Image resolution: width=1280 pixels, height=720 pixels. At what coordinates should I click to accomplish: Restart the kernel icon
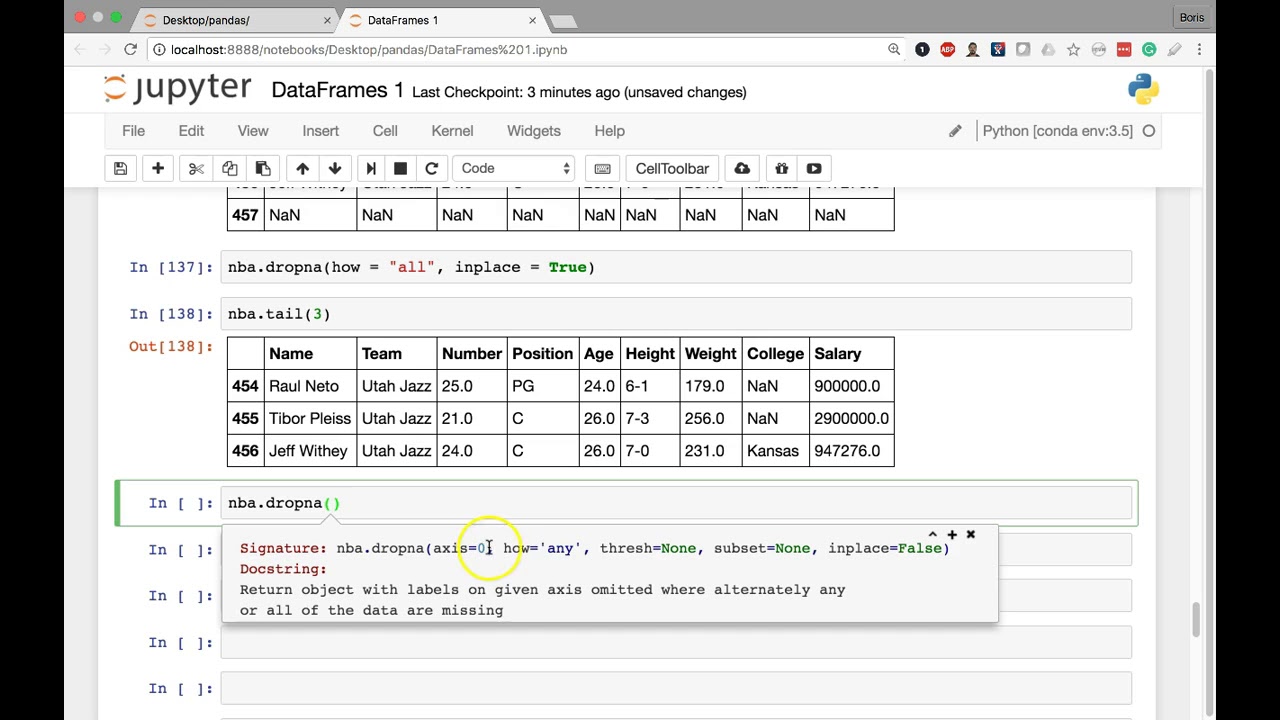(432, 168)
